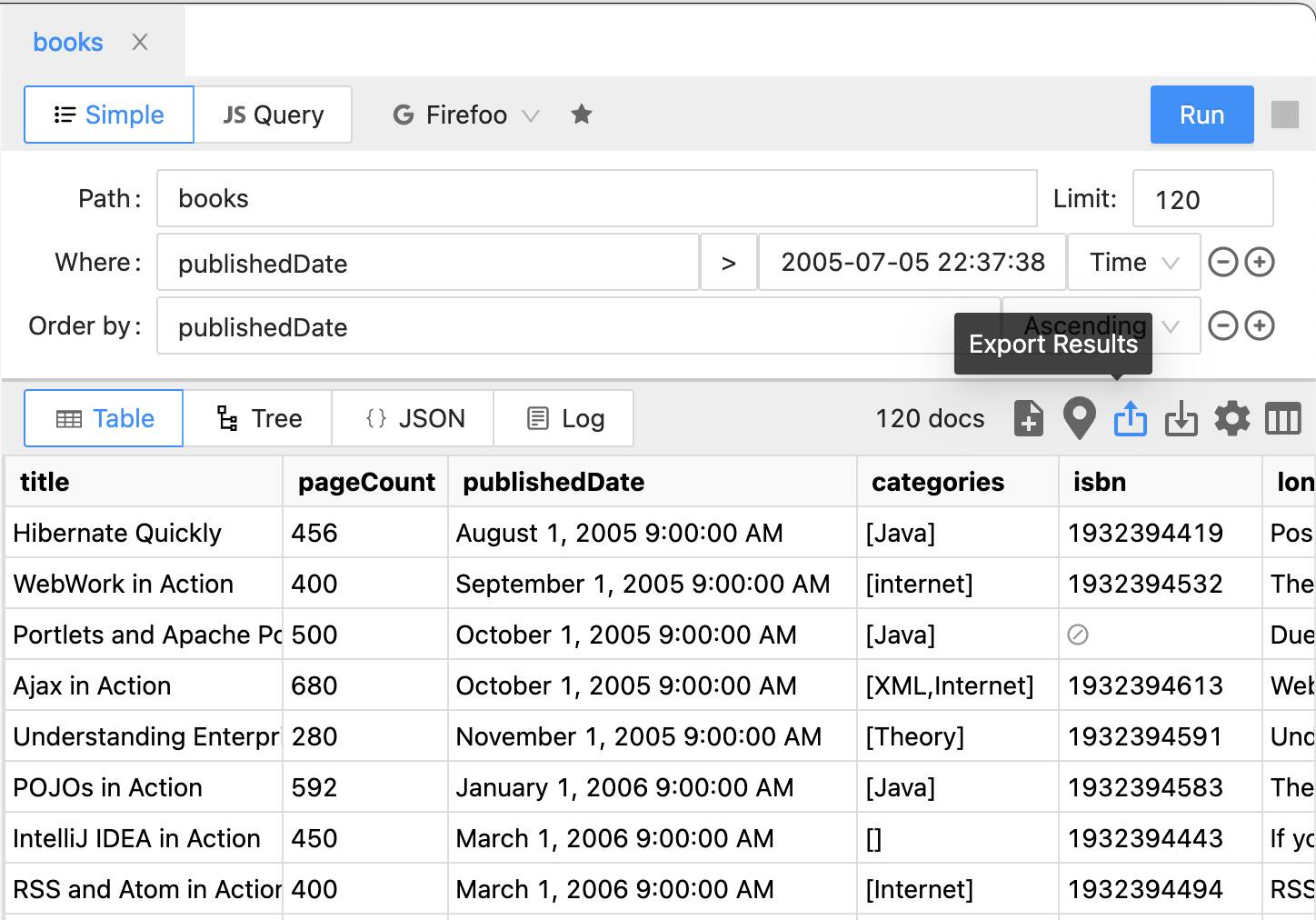Select the IntelliJ IDEA in Action cell
The height and width of the screenshot is (920, 1316).
(x=145, y=838)
